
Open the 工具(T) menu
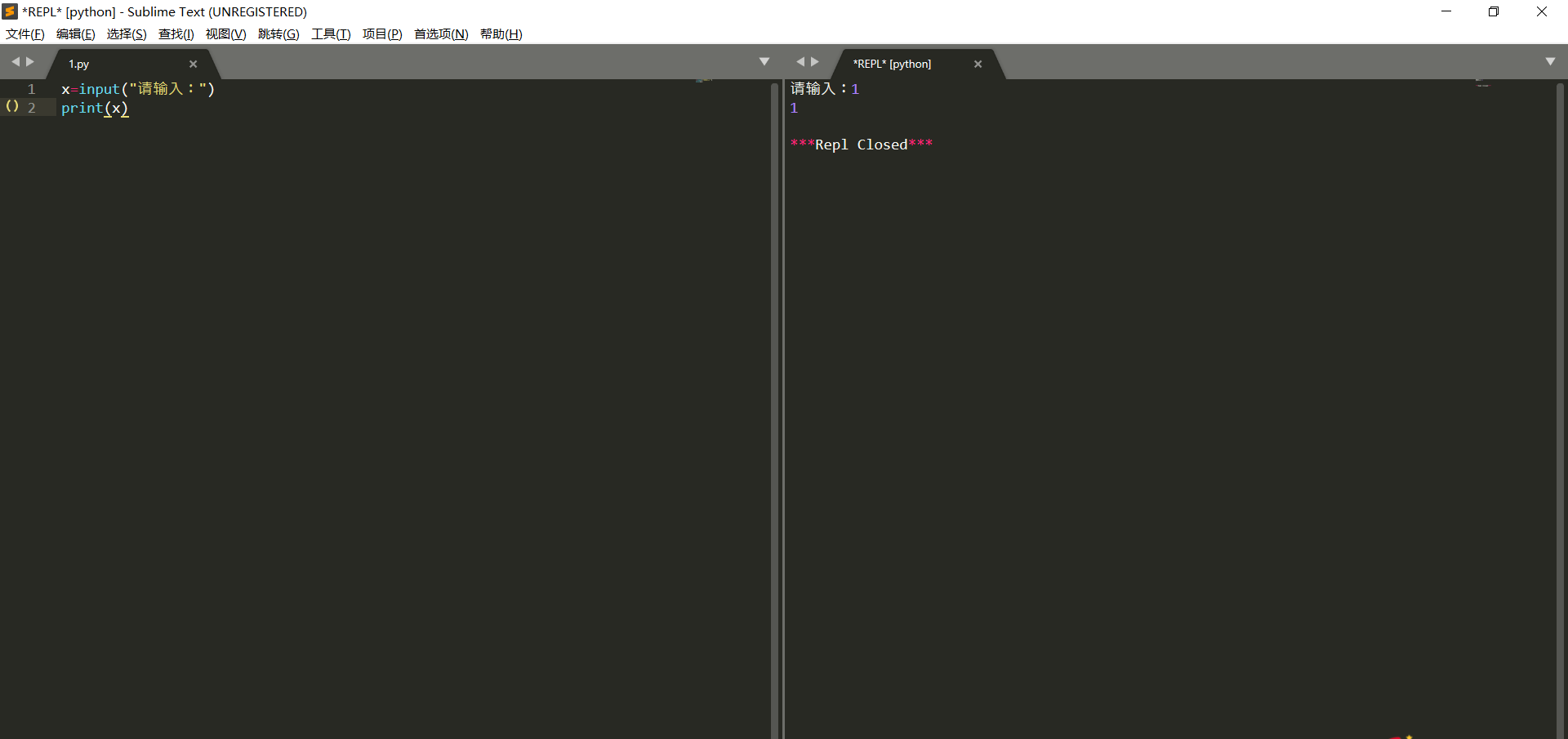coord(331,34)
